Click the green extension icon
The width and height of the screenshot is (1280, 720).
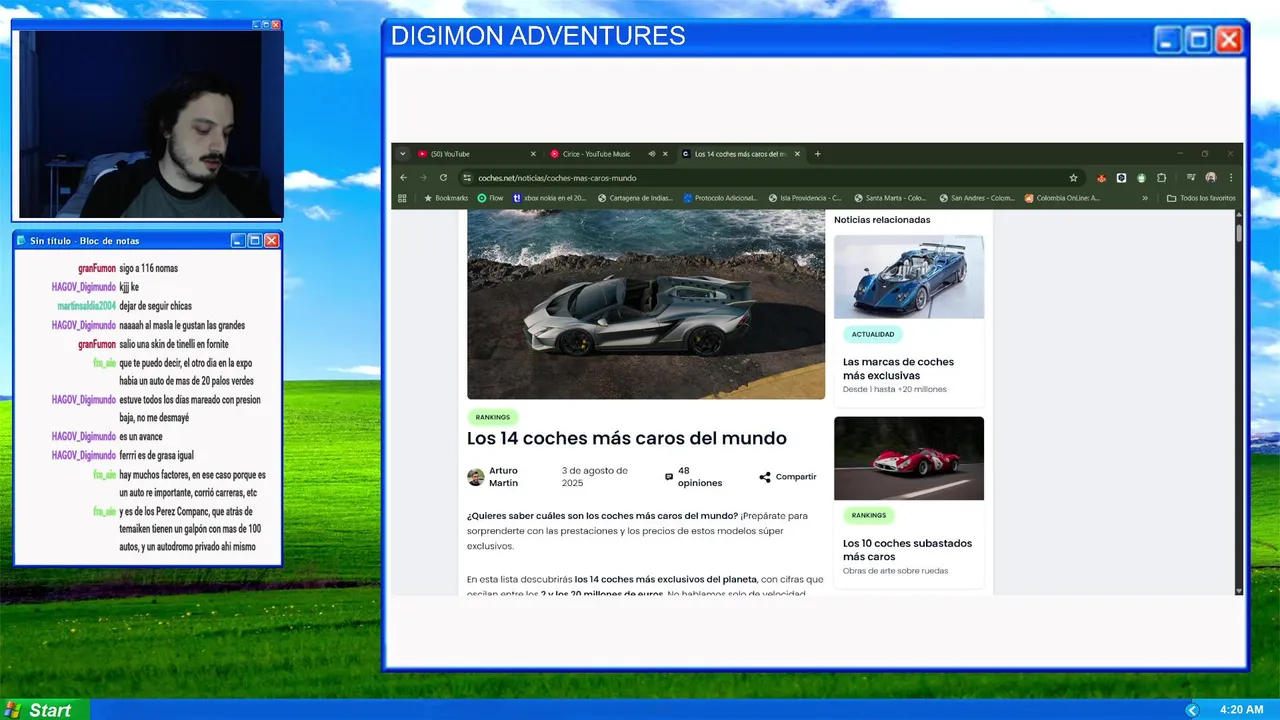[1141, 178]
